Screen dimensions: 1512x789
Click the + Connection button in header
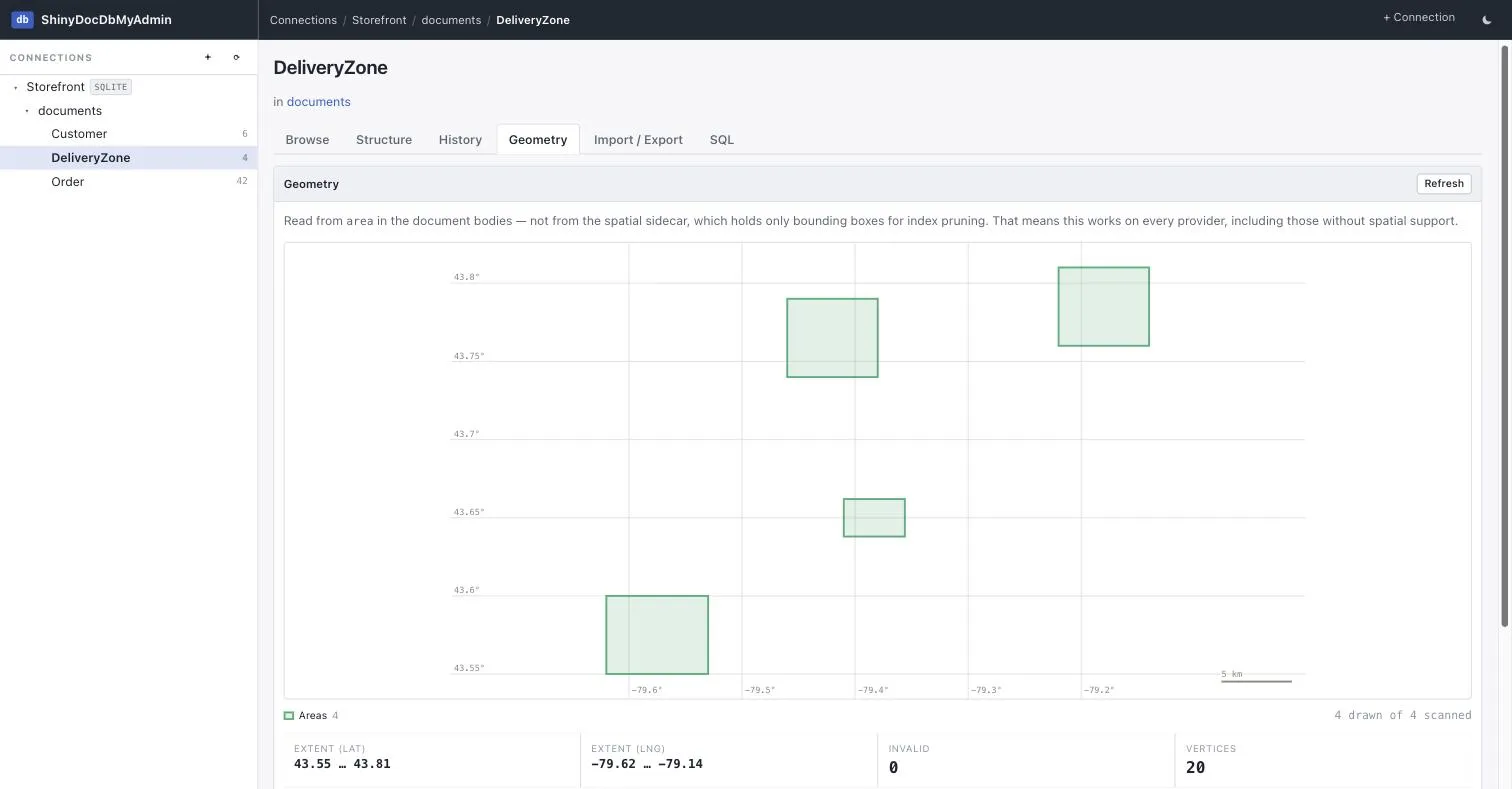(1418, 18)
